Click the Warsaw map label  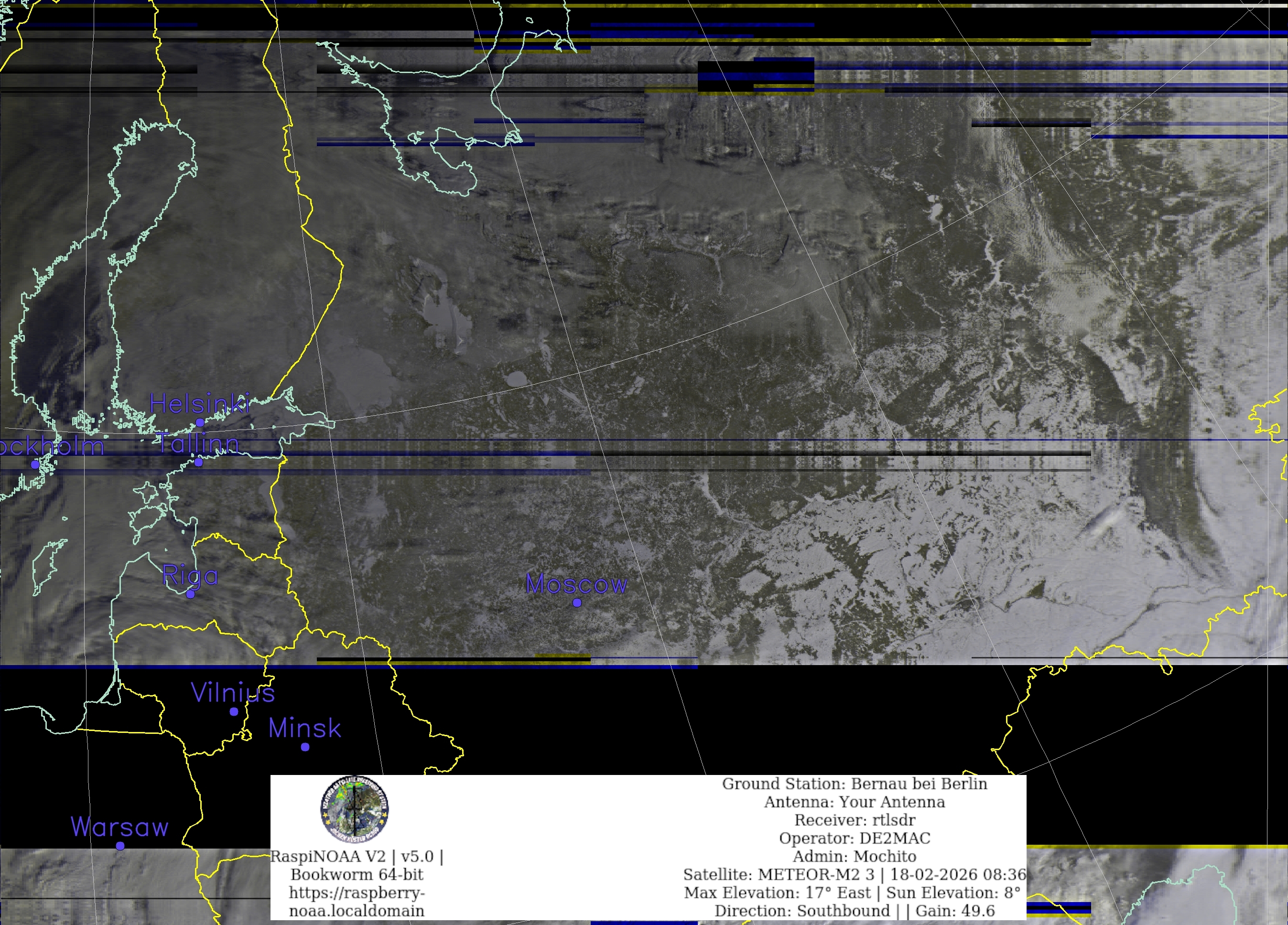coord(120,827)
